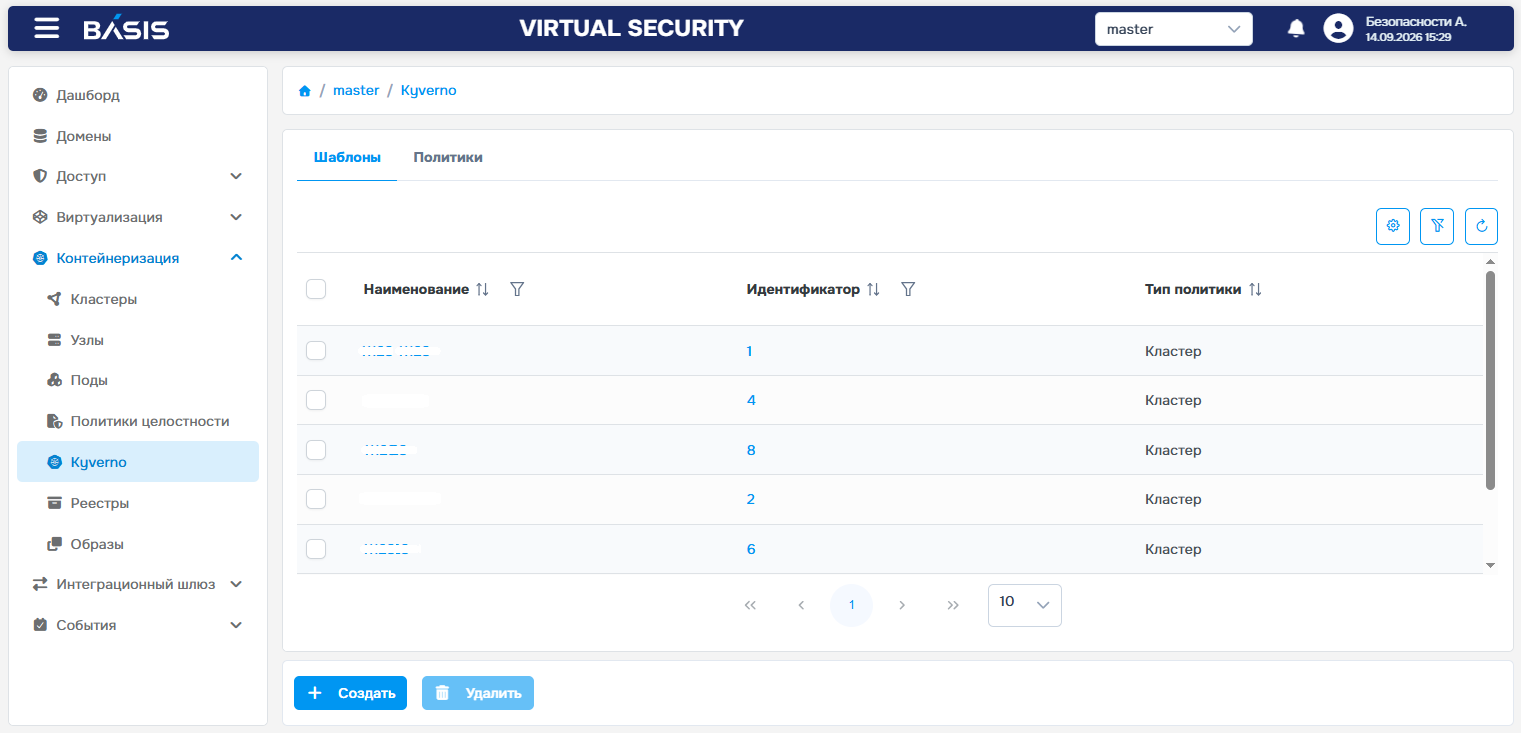
Task: Open the master domain dropdown
Action: click(1174, 29)
